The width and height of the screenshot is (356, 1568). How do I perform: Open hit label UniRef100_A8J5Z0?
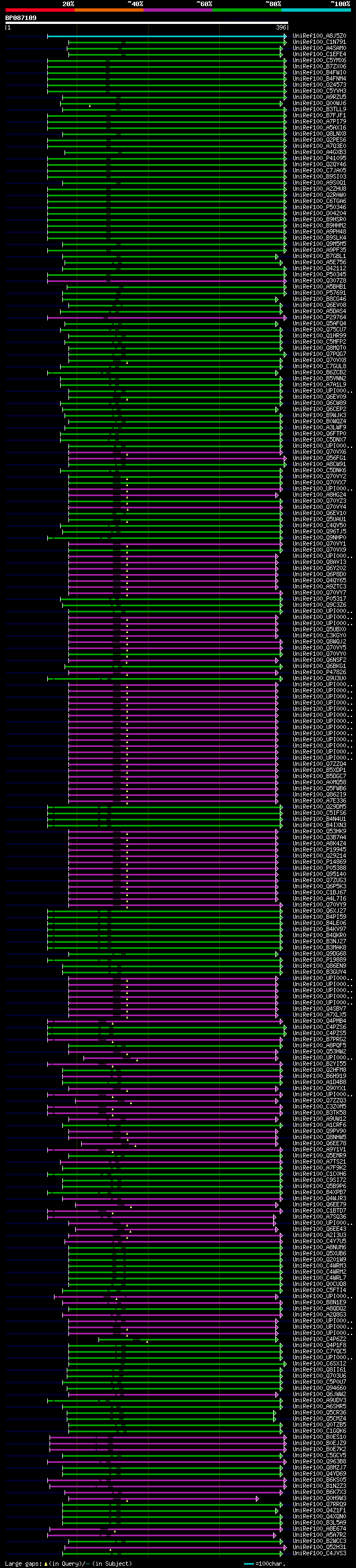[x=319, y=36]
